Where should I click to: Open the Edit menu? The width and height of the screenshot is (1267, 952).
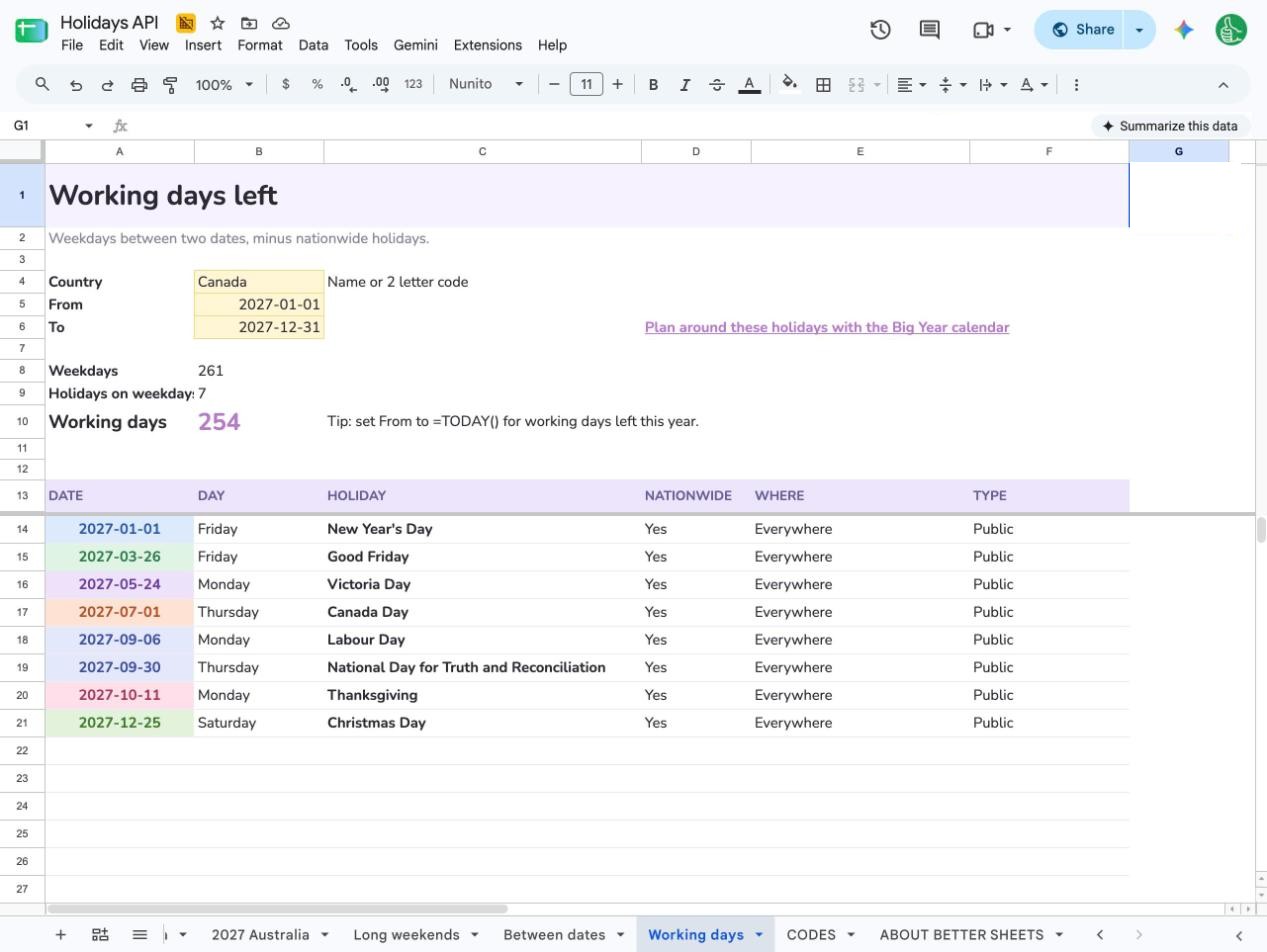[111, 45]
